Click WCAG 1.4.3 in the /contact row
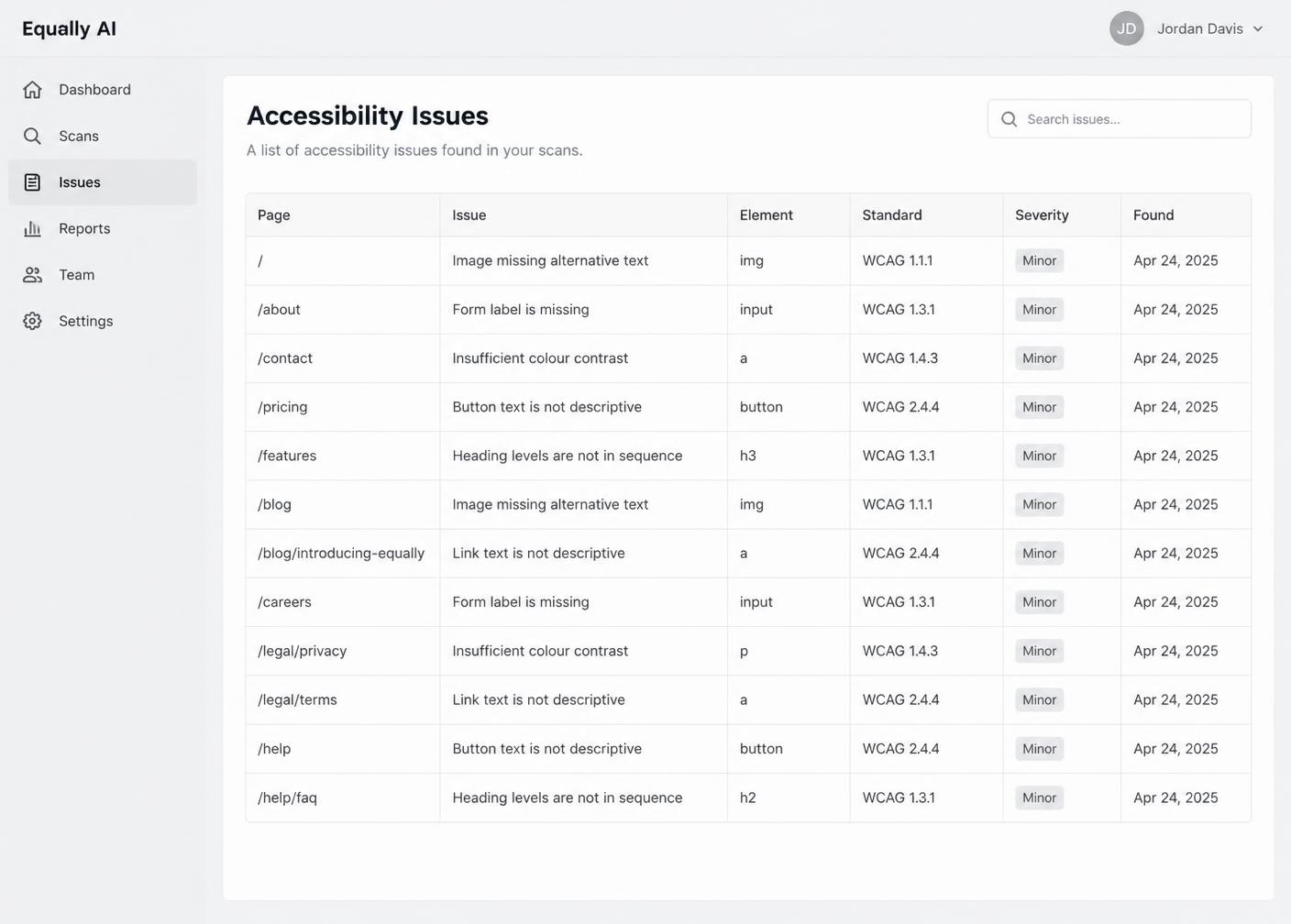Screen dimensions: 1291x924 pyautogui.click(x=900, y=358)
